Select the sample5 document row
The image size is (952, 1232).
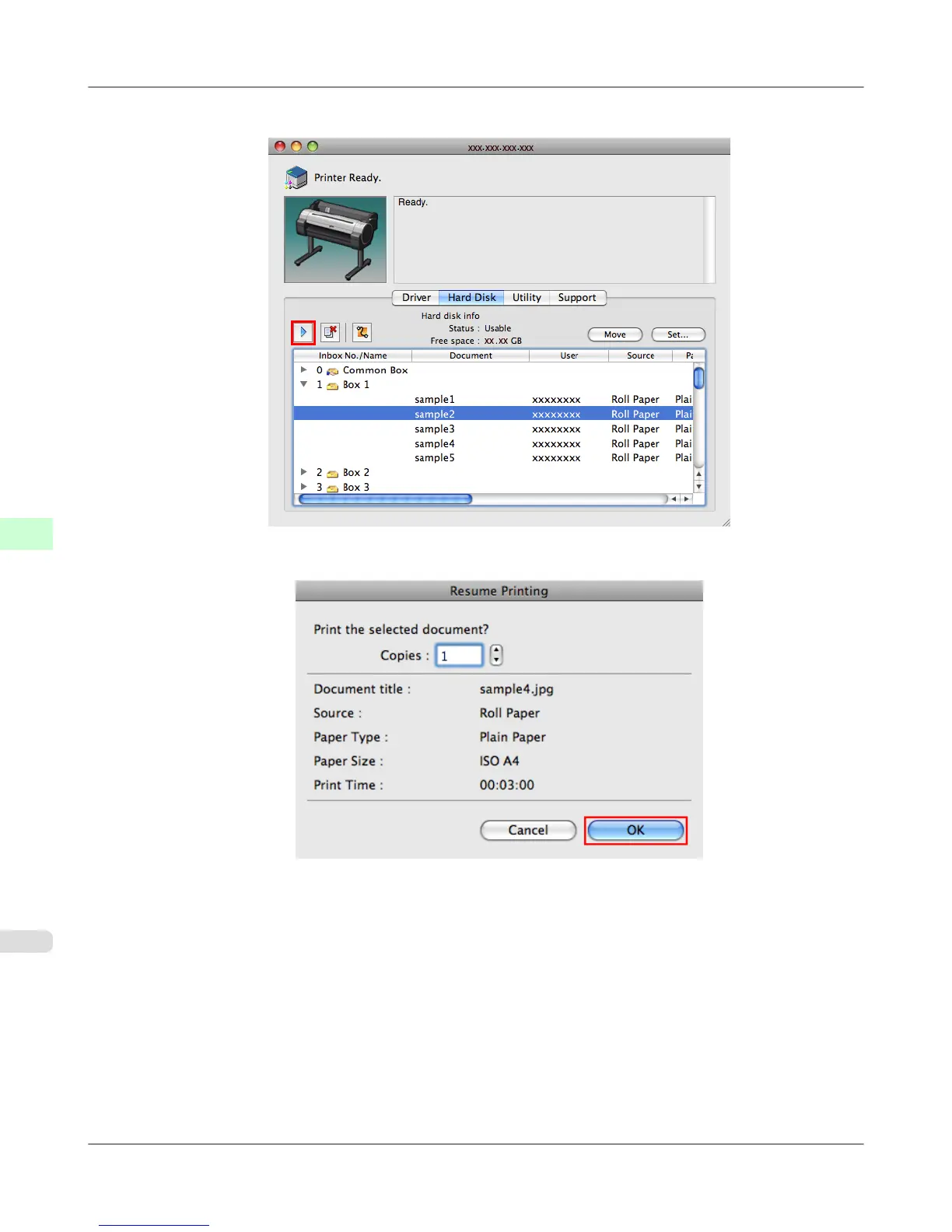coord(493,458)
